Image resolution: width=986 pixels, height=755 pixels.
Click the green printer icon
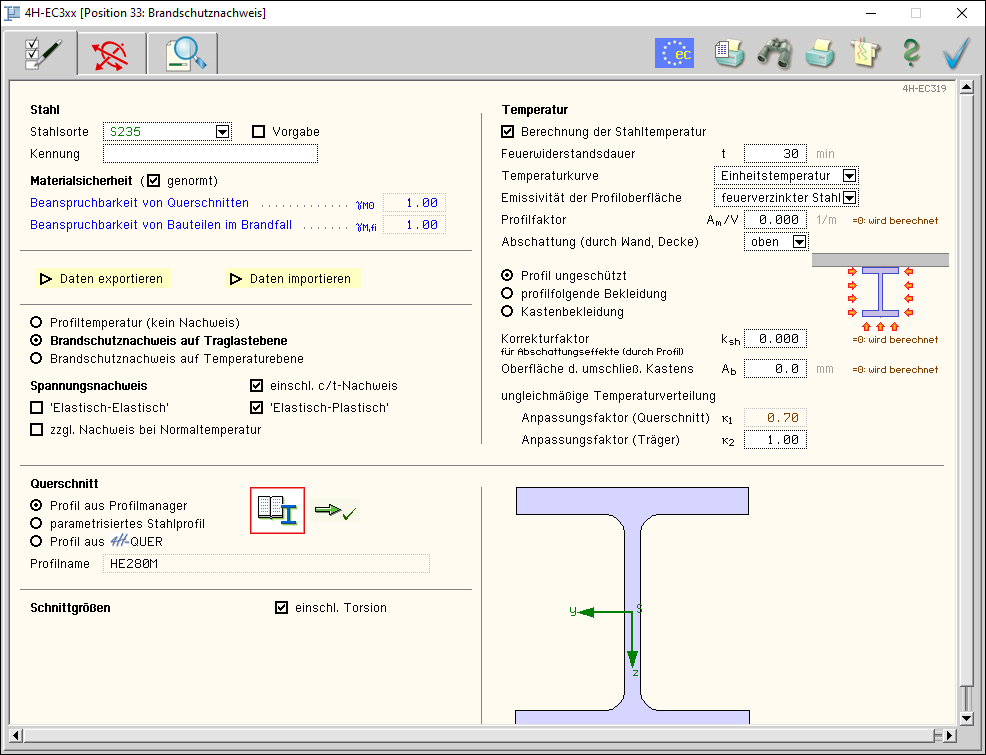[820, 53]
